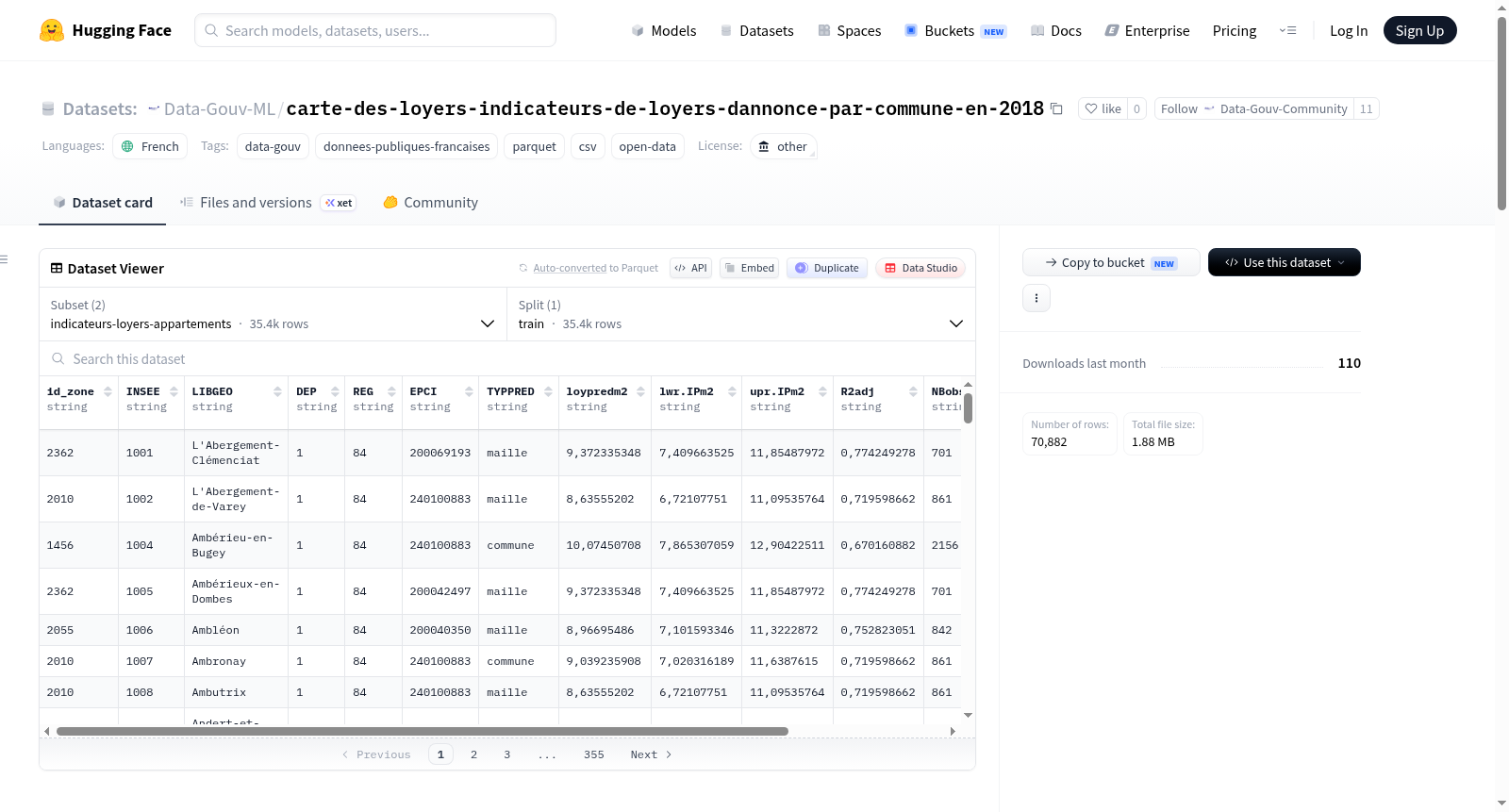This screenshot has width=1509, height=812.
Task: Click Next page button
Action: pos(651,754)
